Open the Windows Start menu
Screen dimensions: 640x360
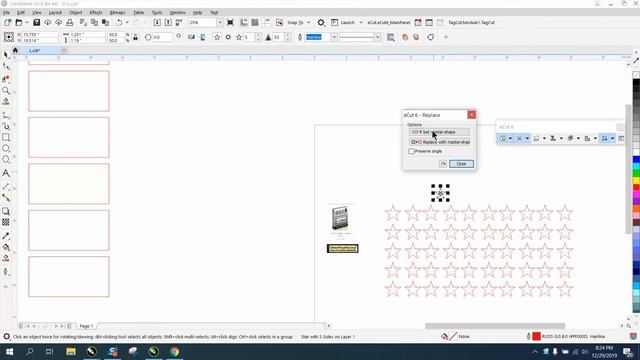9,351
